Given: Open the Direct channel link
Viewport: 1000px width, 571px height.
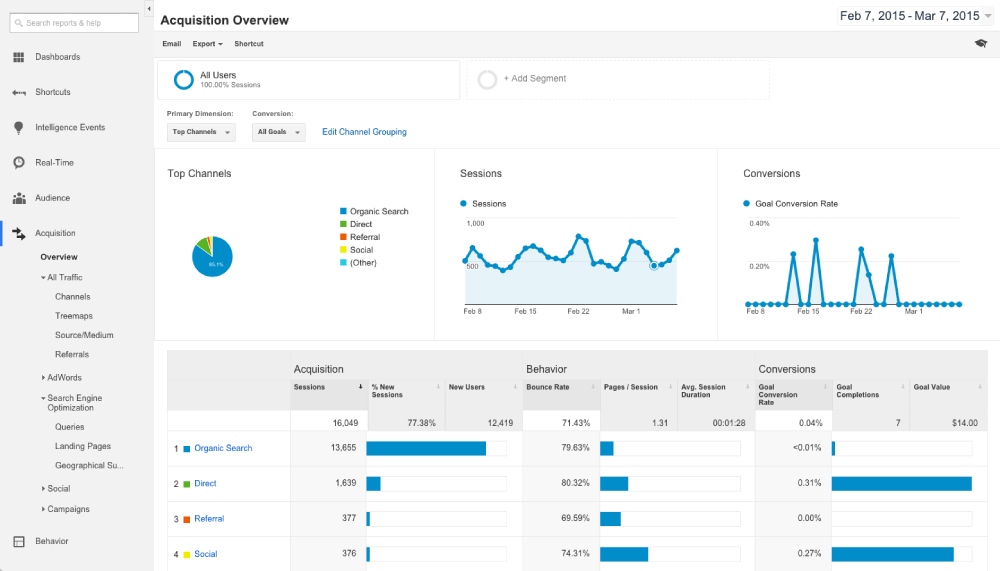Looking at the screenshot, I should pos(205,484).
